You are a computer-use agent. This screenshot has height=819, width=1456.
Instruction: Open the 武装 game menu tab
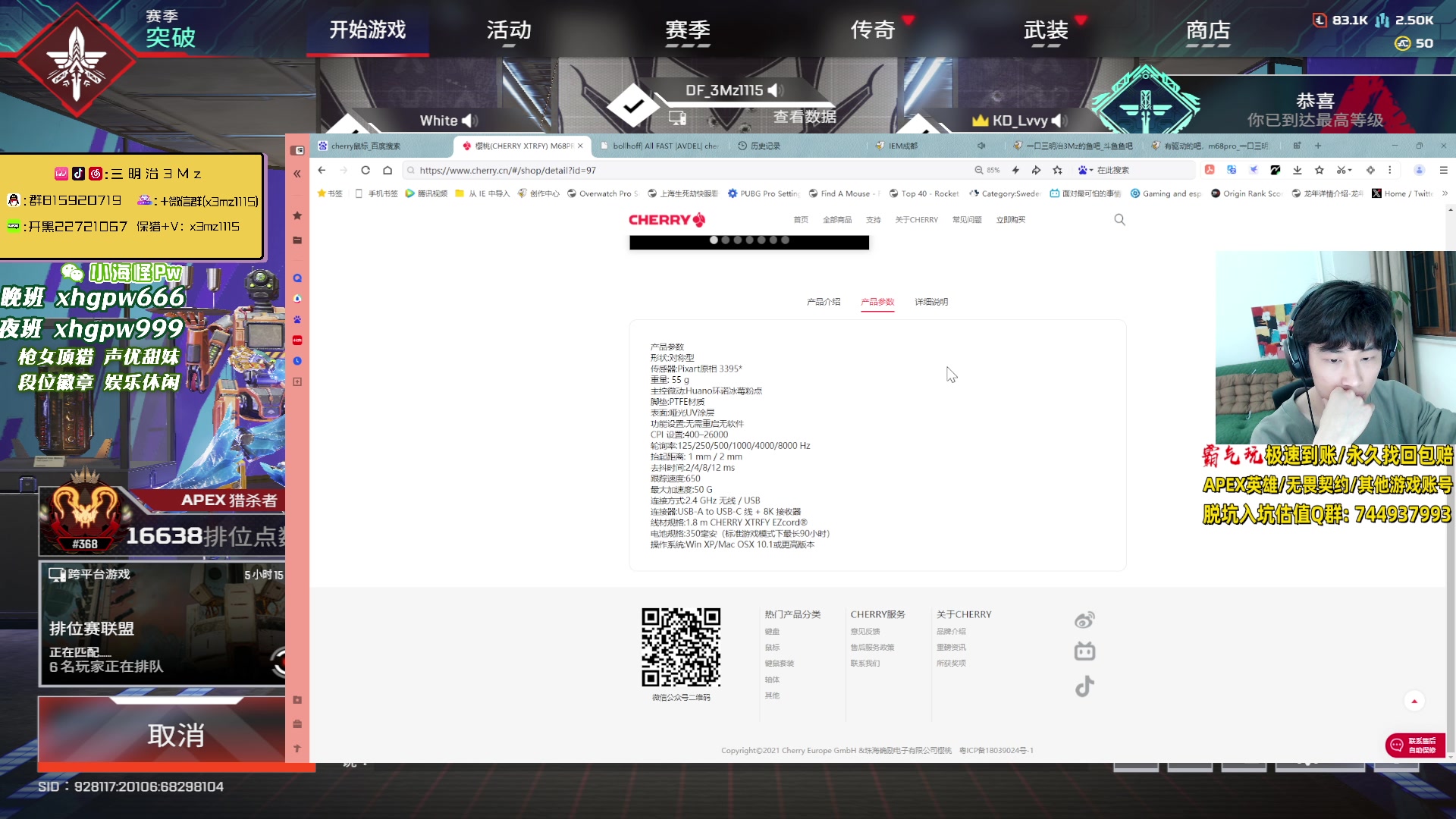(1046, 30)
